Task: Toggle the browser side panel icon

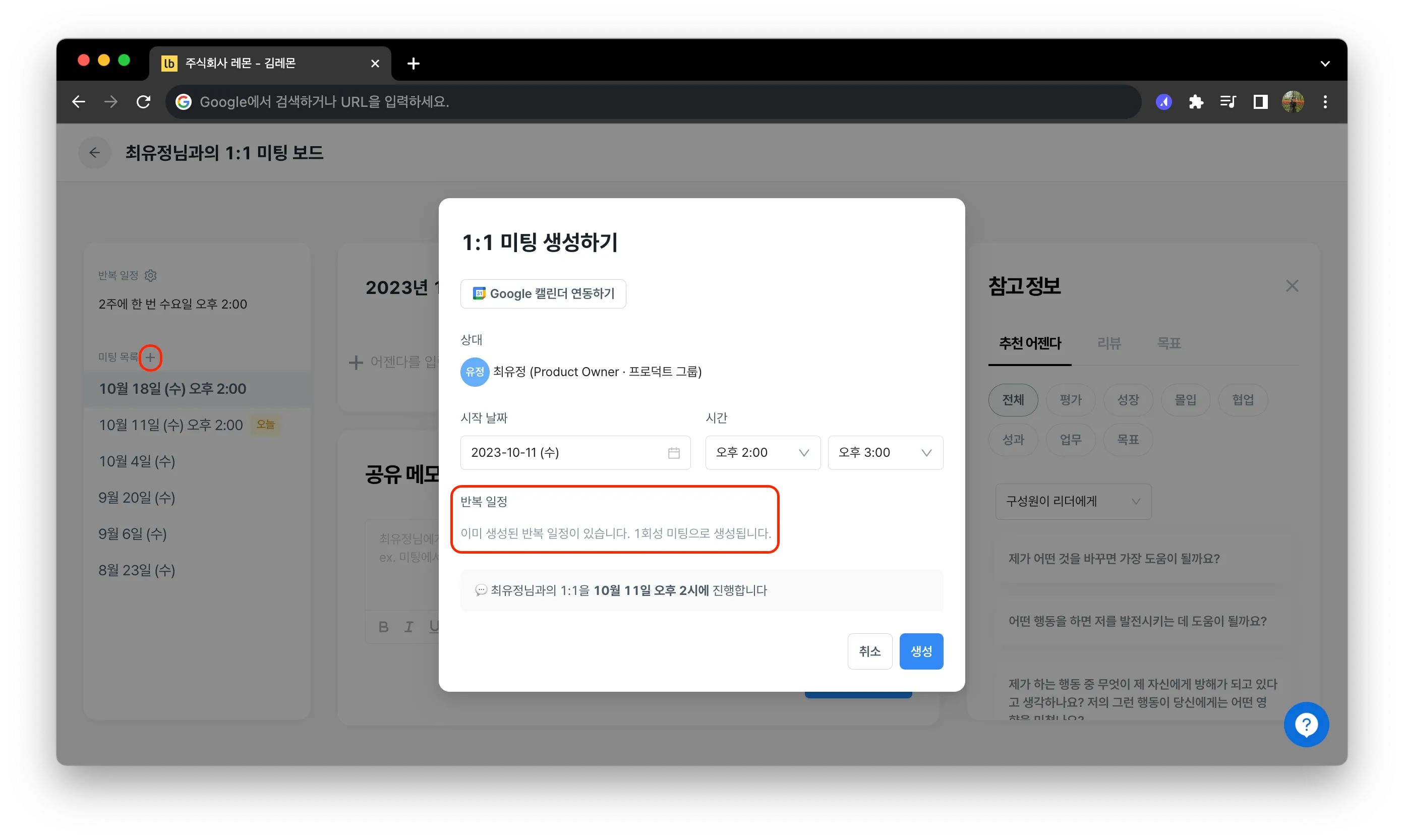Action: click(x=1260, y=102)
